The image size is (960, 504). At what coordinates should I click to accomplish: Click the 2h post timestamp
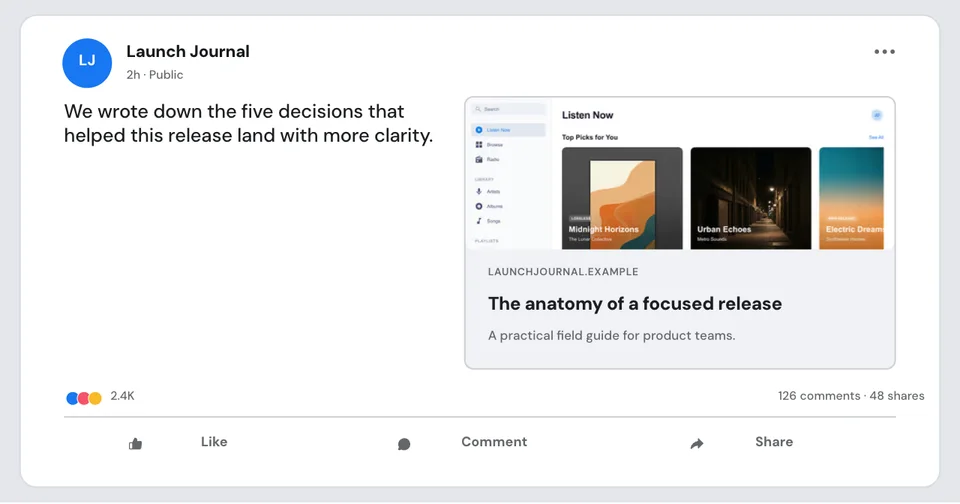coord(133,75)
